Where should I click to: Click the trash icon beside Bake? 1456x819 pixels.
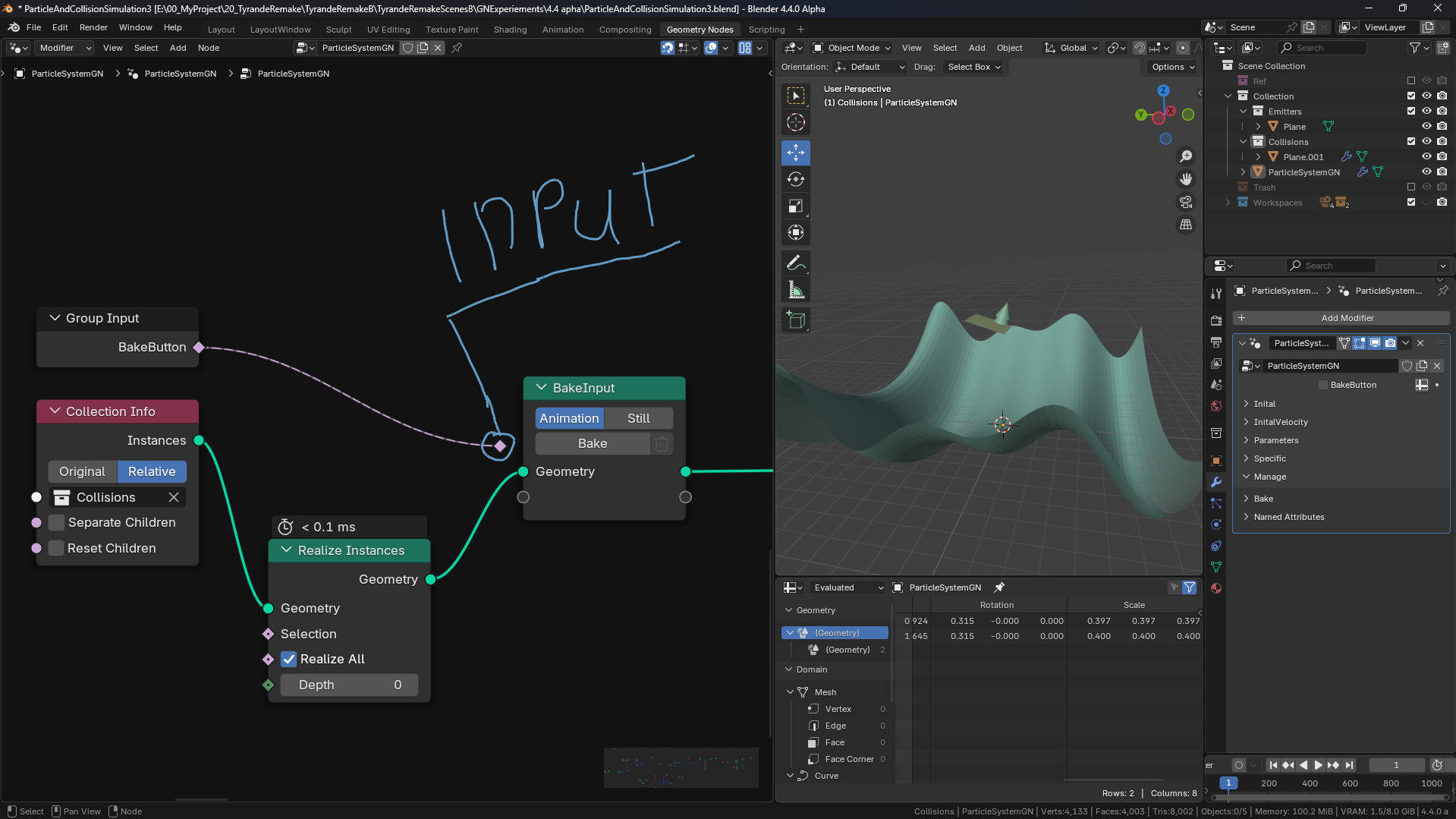coord(662,443)
